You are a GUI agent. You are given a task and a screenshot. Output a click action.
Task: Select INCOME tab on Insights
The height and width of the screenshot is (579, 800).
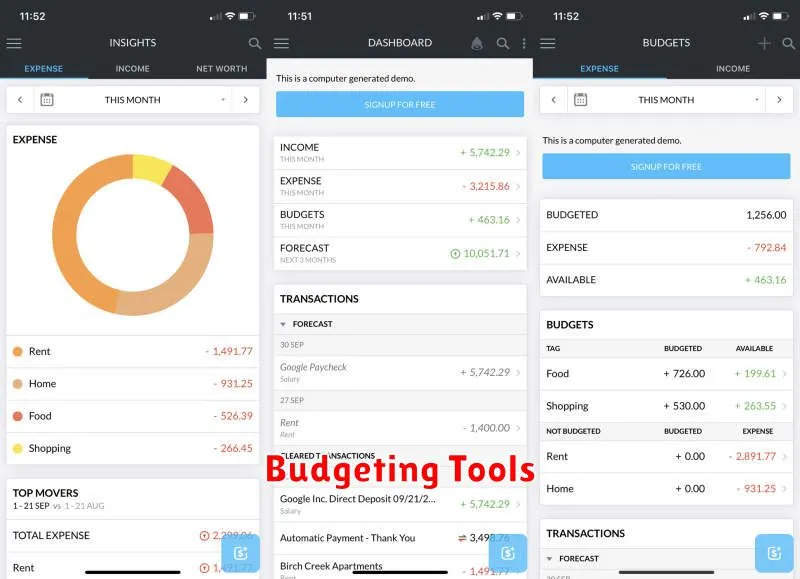[x=133, y=68]
